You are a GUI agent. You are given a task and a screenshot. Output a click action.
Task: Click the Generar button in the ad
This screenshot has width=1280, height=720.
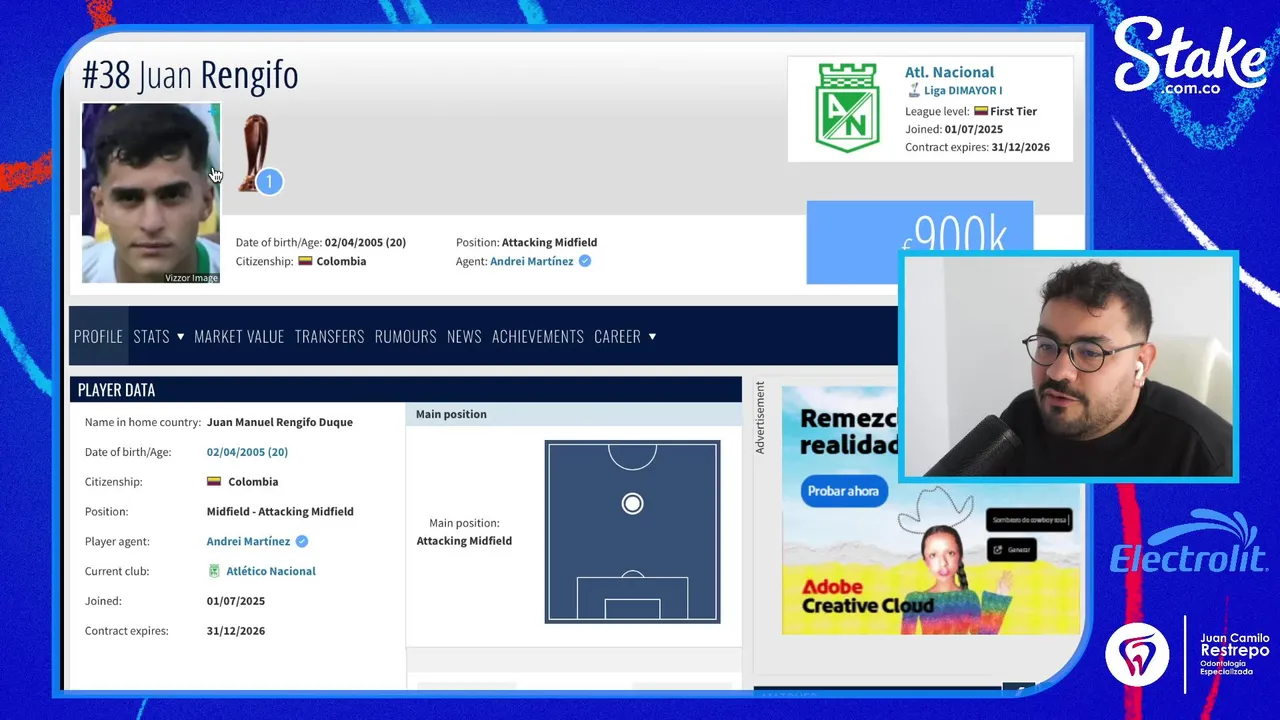(x=1012, y=550)
